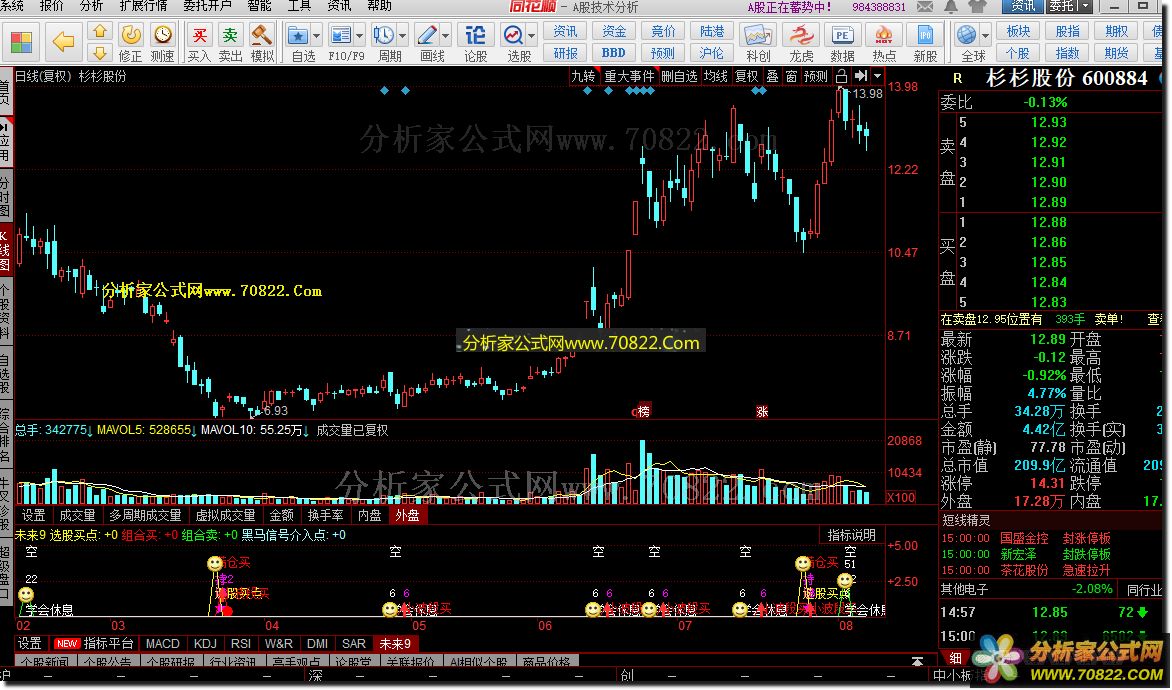Click the BBD button
This screenshot has height=690, width=1172.
click(614, 53)
